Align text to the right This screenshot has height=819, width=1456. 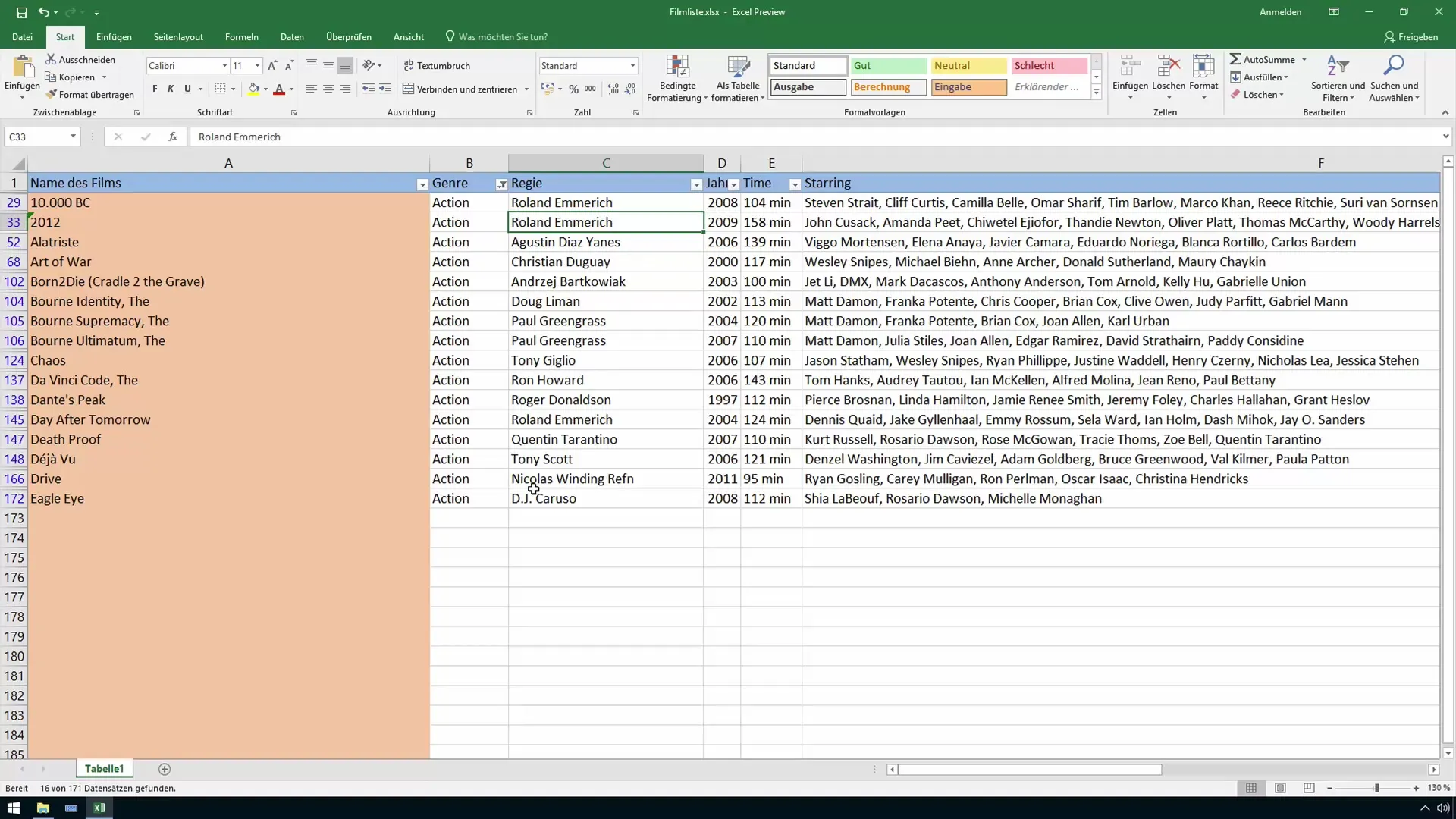[345, 89]
